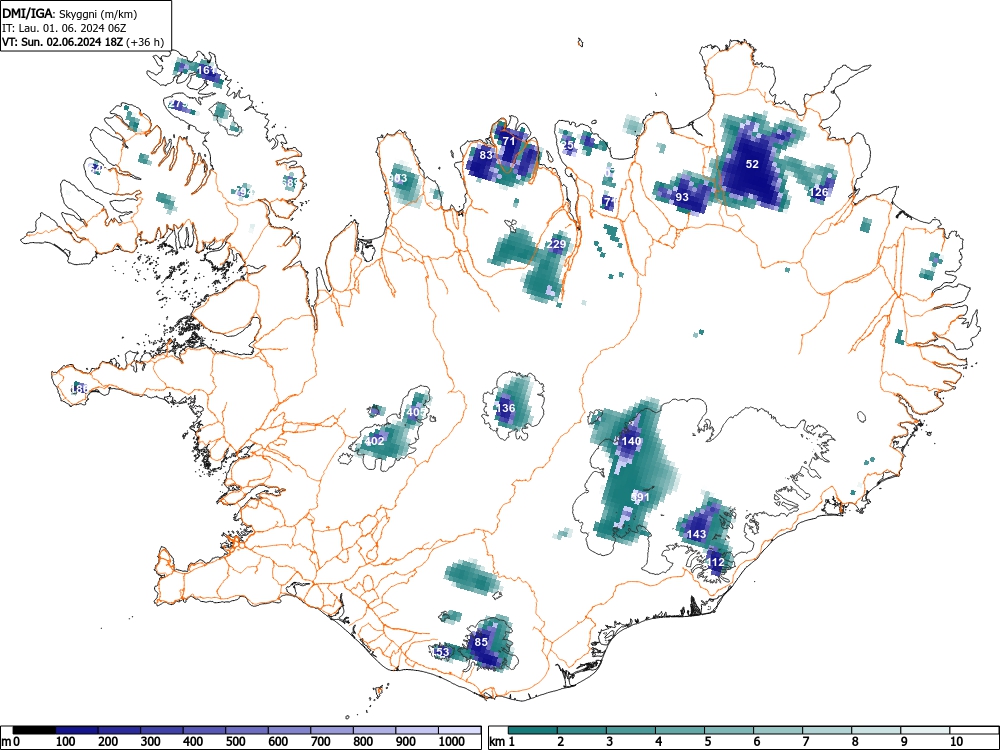The image size is (1000, 750).
Task: Click the visibility label '83' in the north
Action: 486,155
